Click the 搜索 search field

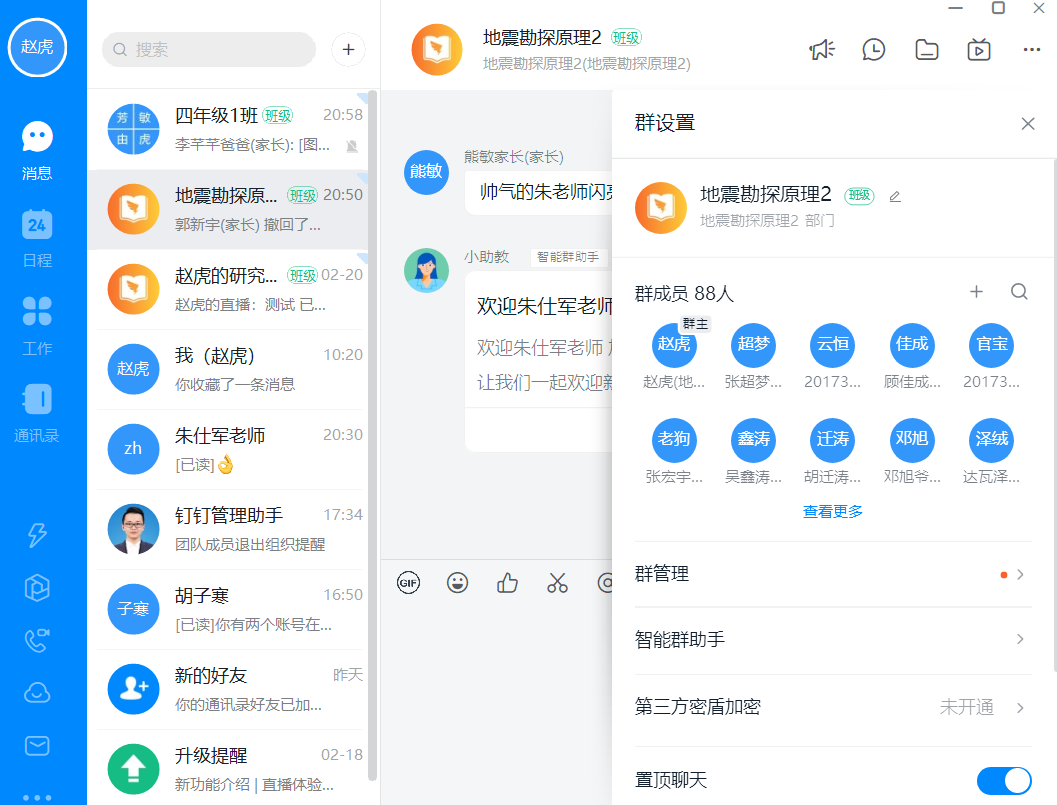pyautogui.click(x=209, y=49)
